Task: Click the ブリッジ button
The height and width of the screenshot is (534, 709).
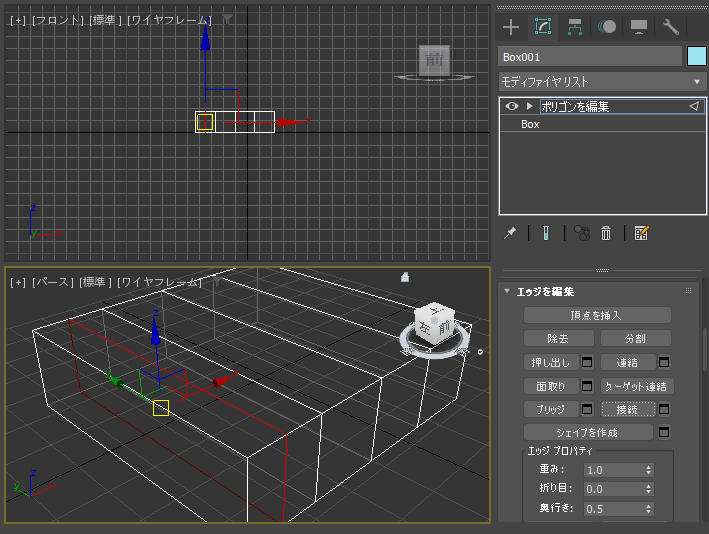Action: (x=551, y=409)
